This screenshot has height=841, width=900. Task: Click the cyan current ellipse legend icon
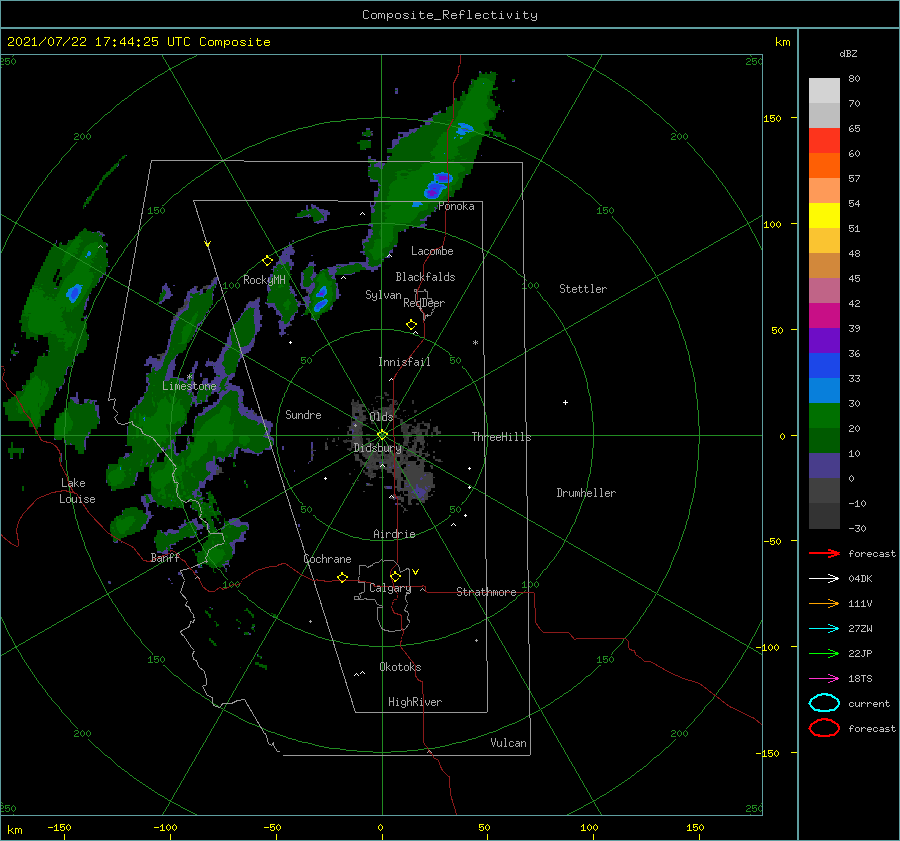pos(824,703)
